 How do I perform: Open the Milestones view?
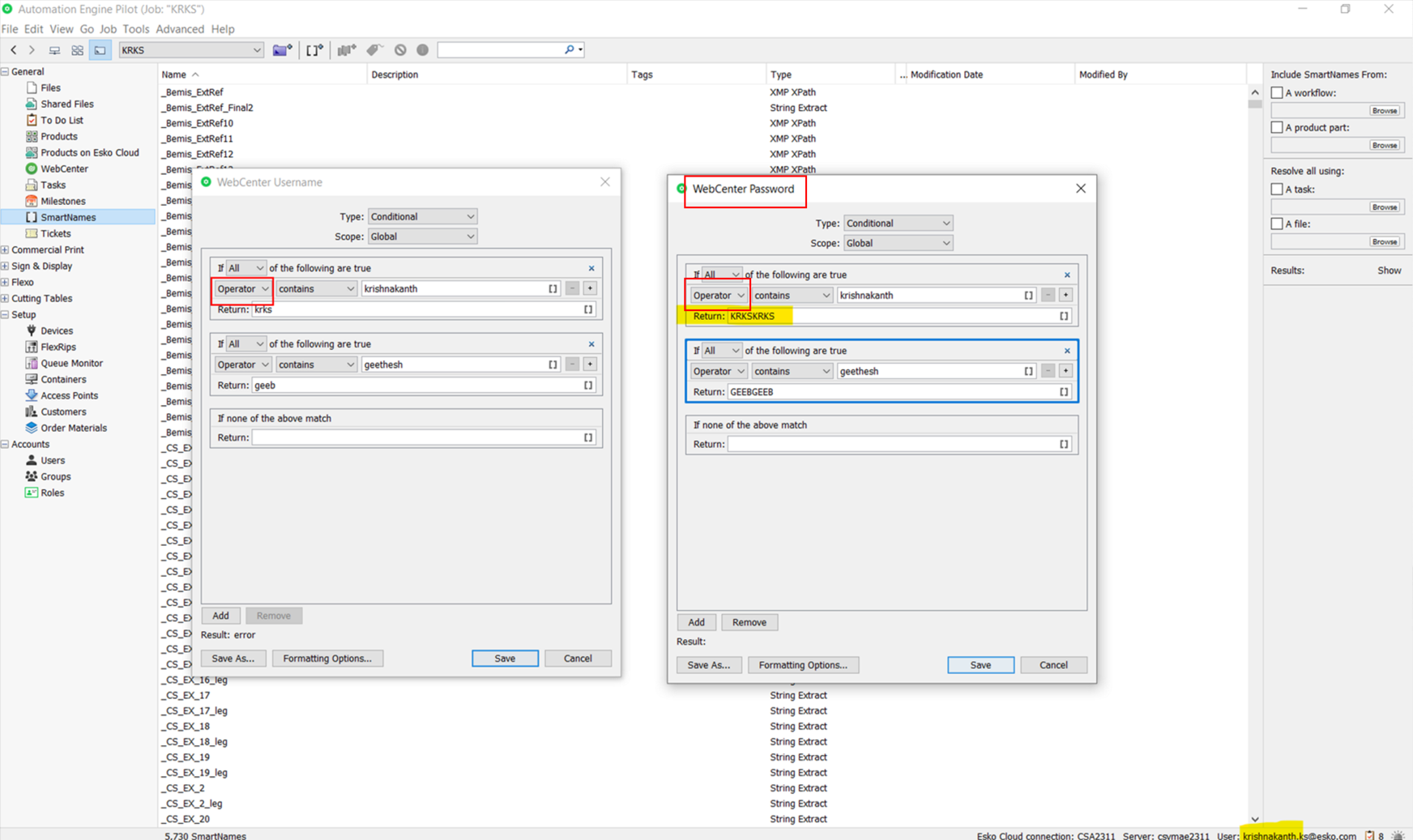click(61, 201)
